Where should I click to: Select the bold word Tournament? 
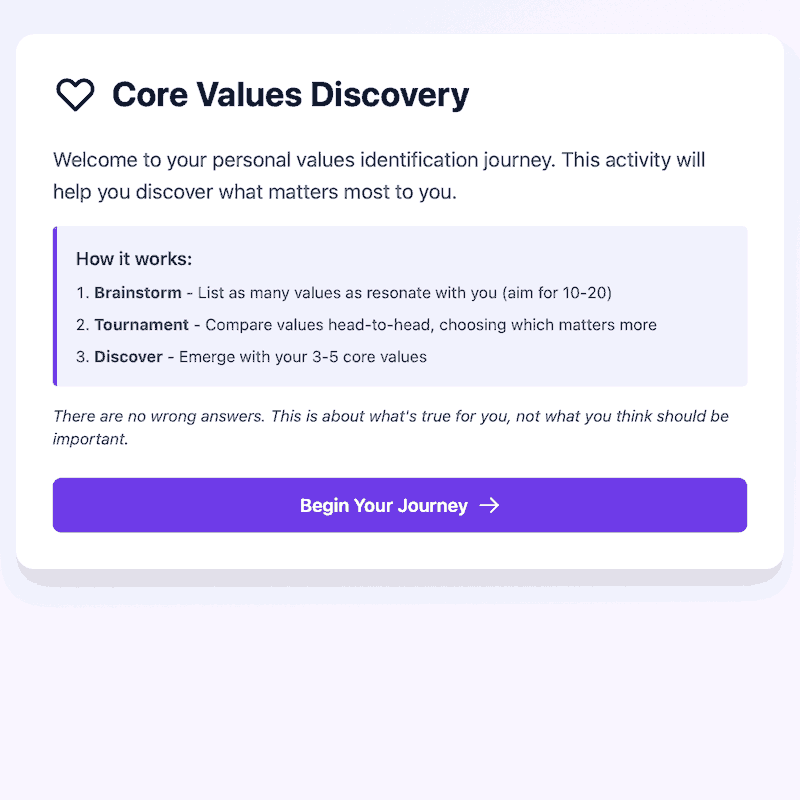[141, 325]
